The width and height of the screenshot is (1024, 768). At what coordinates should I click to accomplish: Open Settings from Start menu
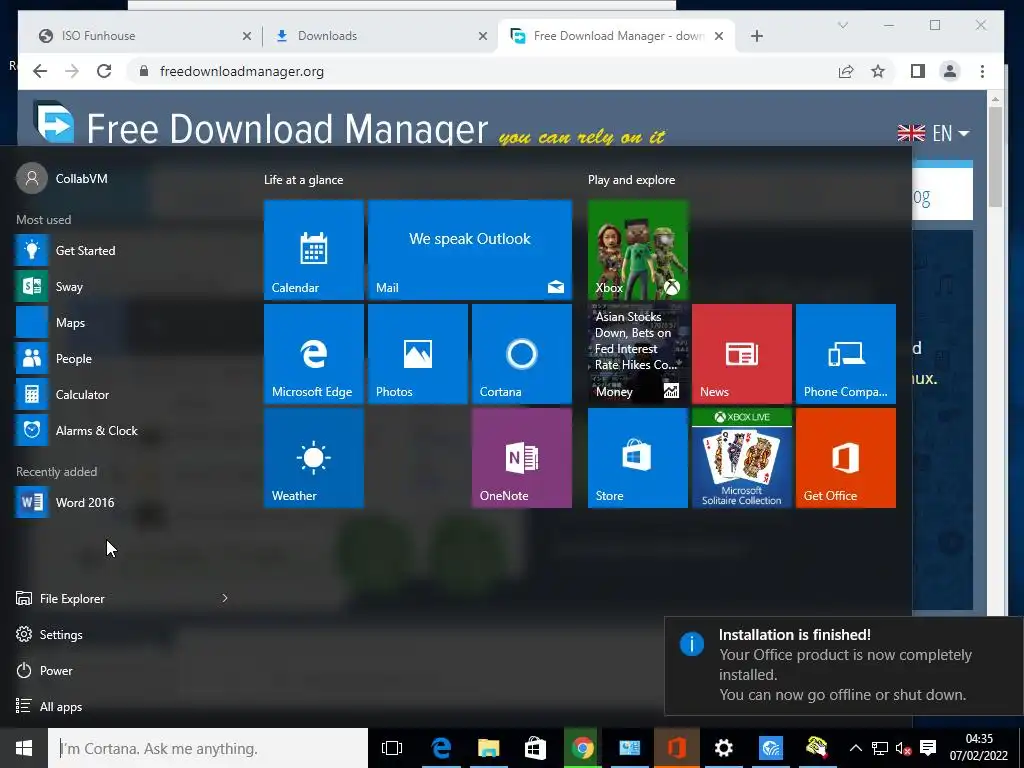[50, 634]
